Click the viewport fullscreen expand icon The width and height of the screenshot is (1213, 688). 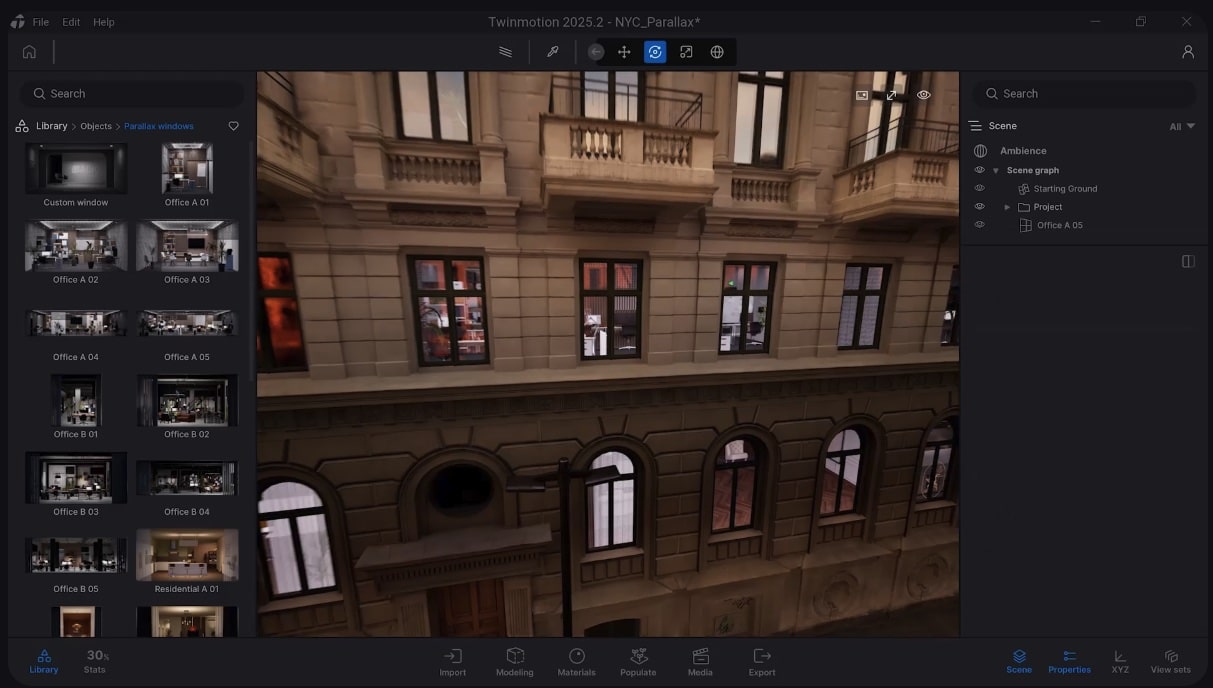coord(892,95)
